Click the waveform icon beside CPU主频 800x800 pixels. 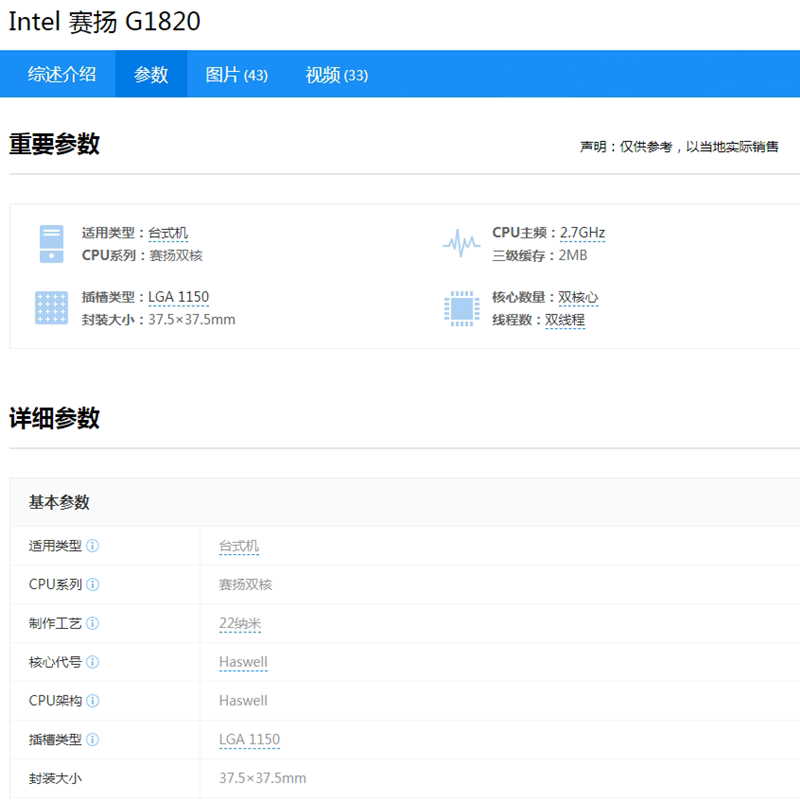click(462, 243)
